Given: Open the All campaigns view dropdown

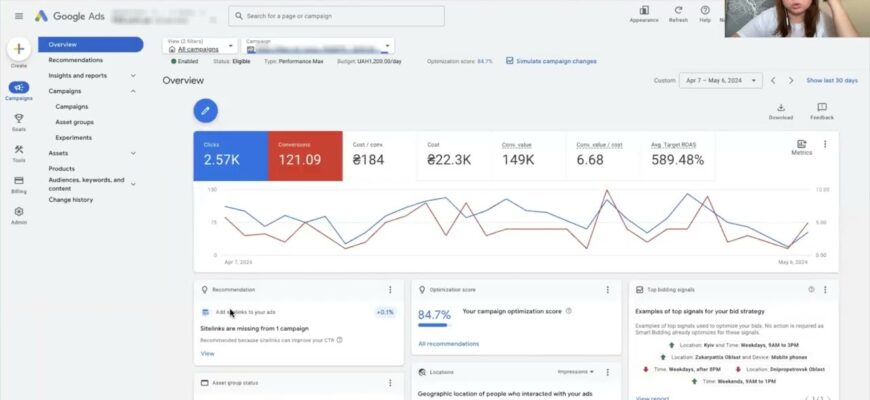Looking at the screenshot, I should pos(200,46).
